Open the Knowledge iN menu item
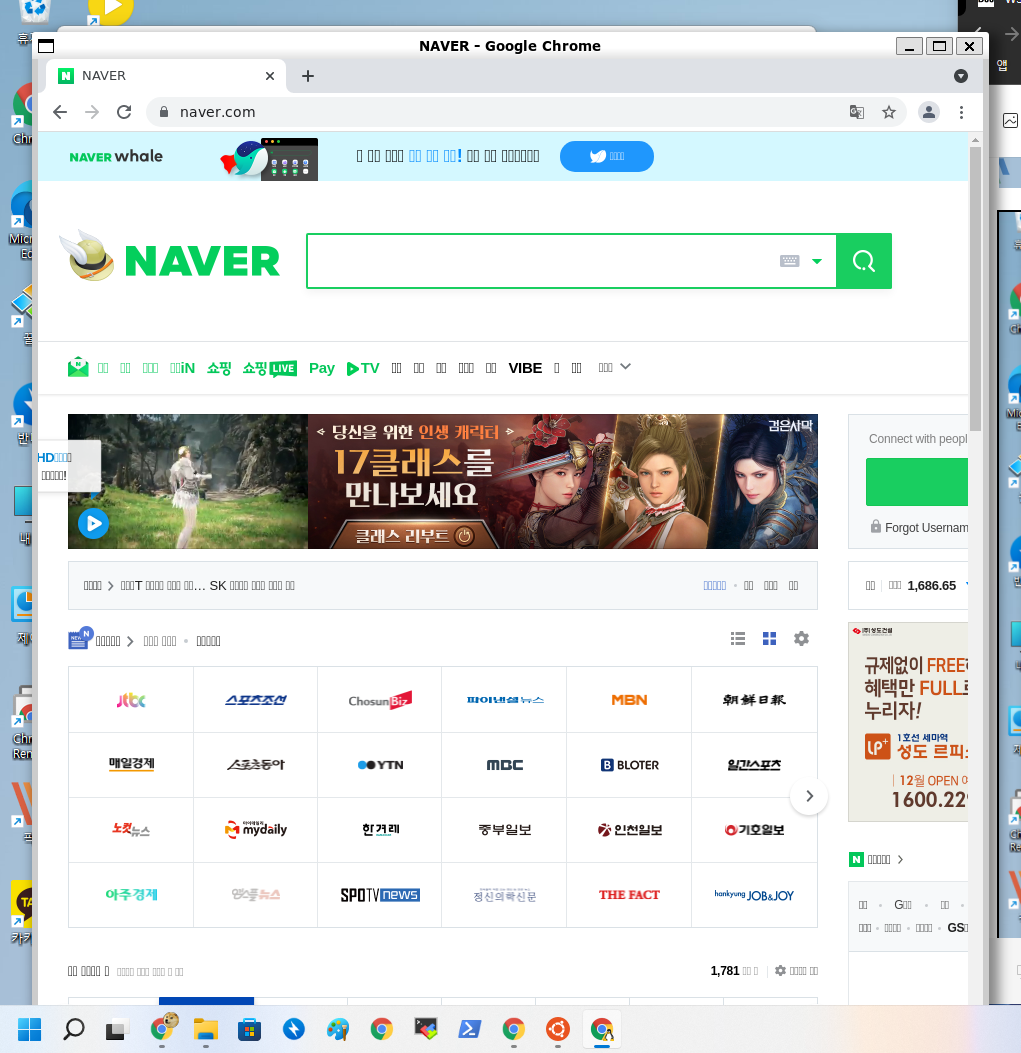The width and height of the screenshot is (1021, 1053). point(182,368)
